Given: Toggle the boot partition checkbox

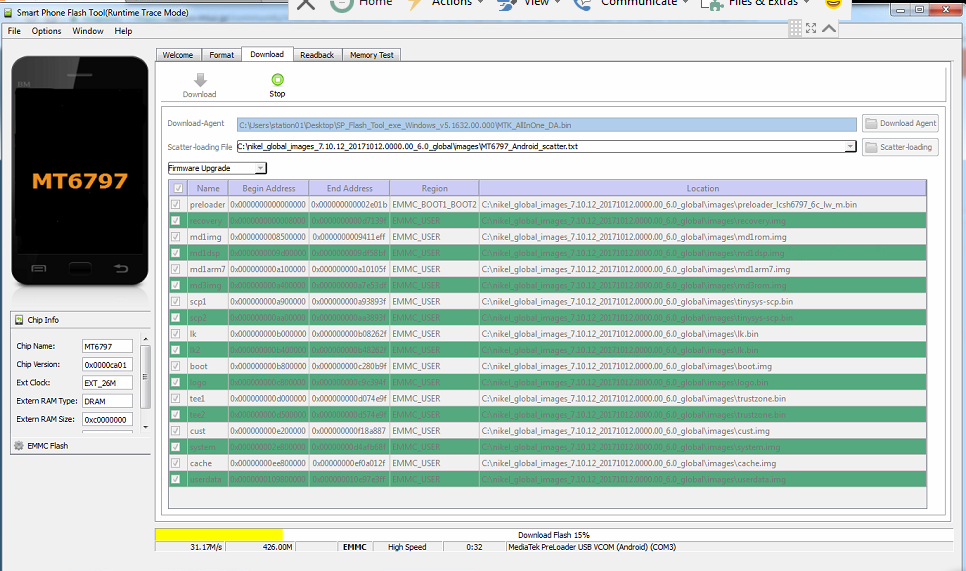Looking at the screenshot, I should click(x=177, y=366).
